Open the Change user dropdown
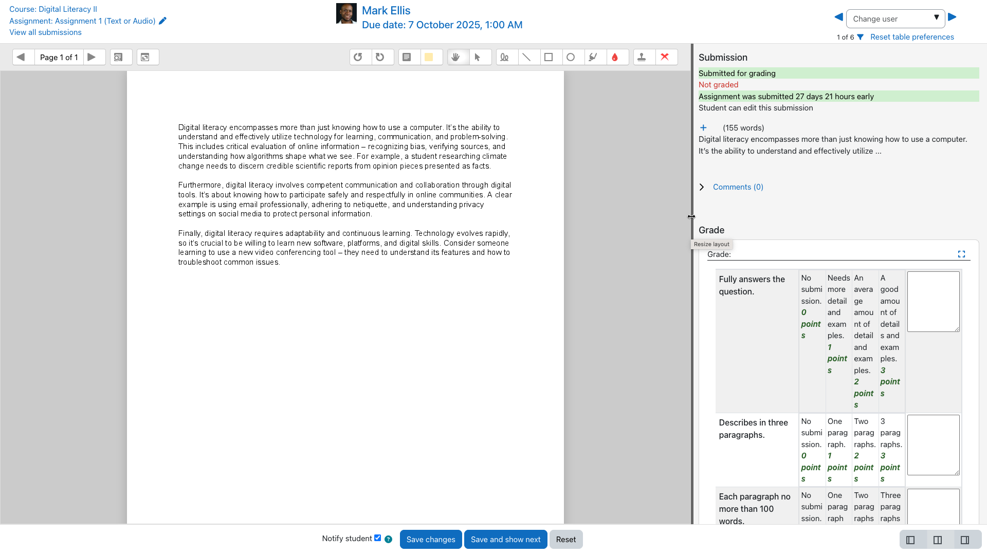 (895, 18)
